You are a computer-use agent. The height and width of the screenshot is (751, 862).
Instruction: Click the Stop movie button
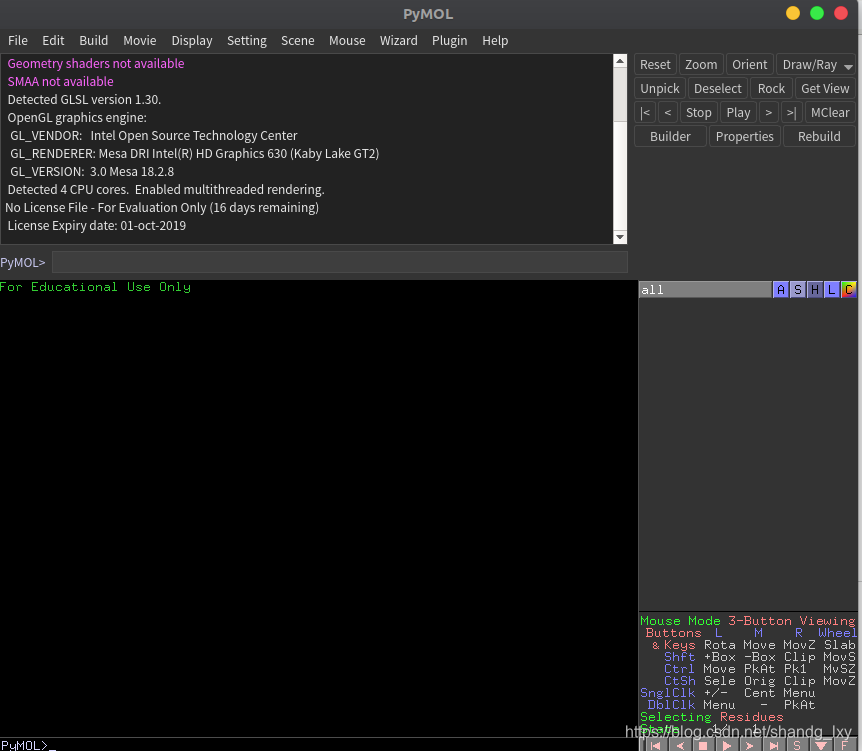[699, 113]
